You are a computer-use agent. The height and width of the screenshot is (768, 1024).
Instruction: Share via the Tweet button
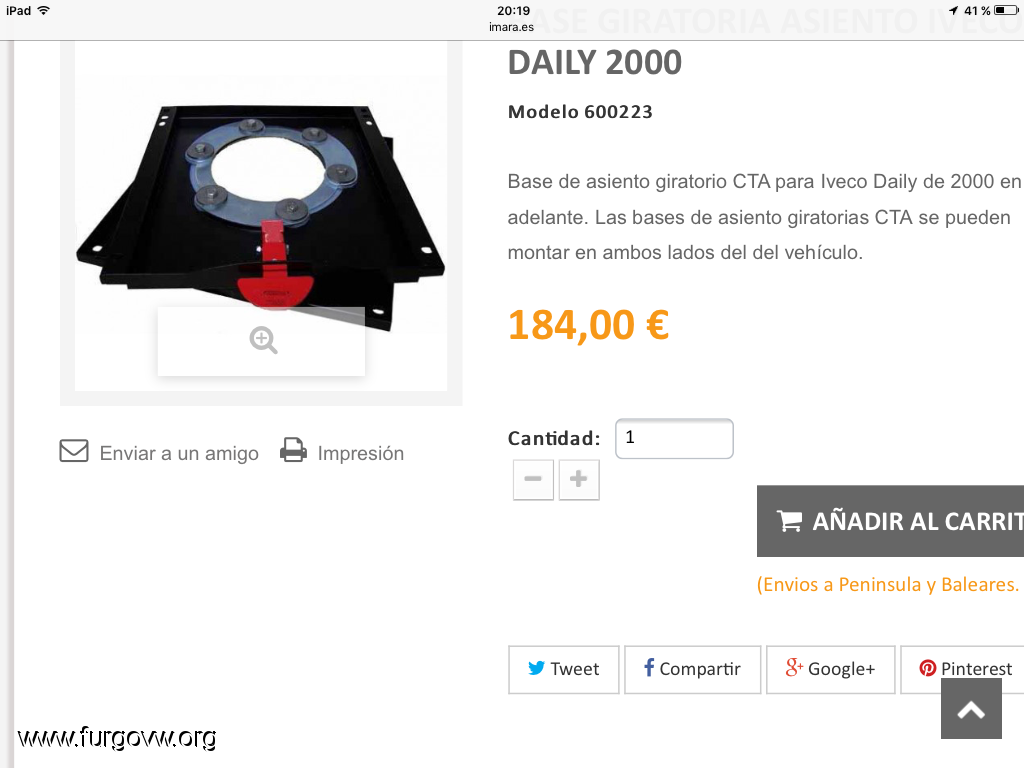(x=564, y=669)
